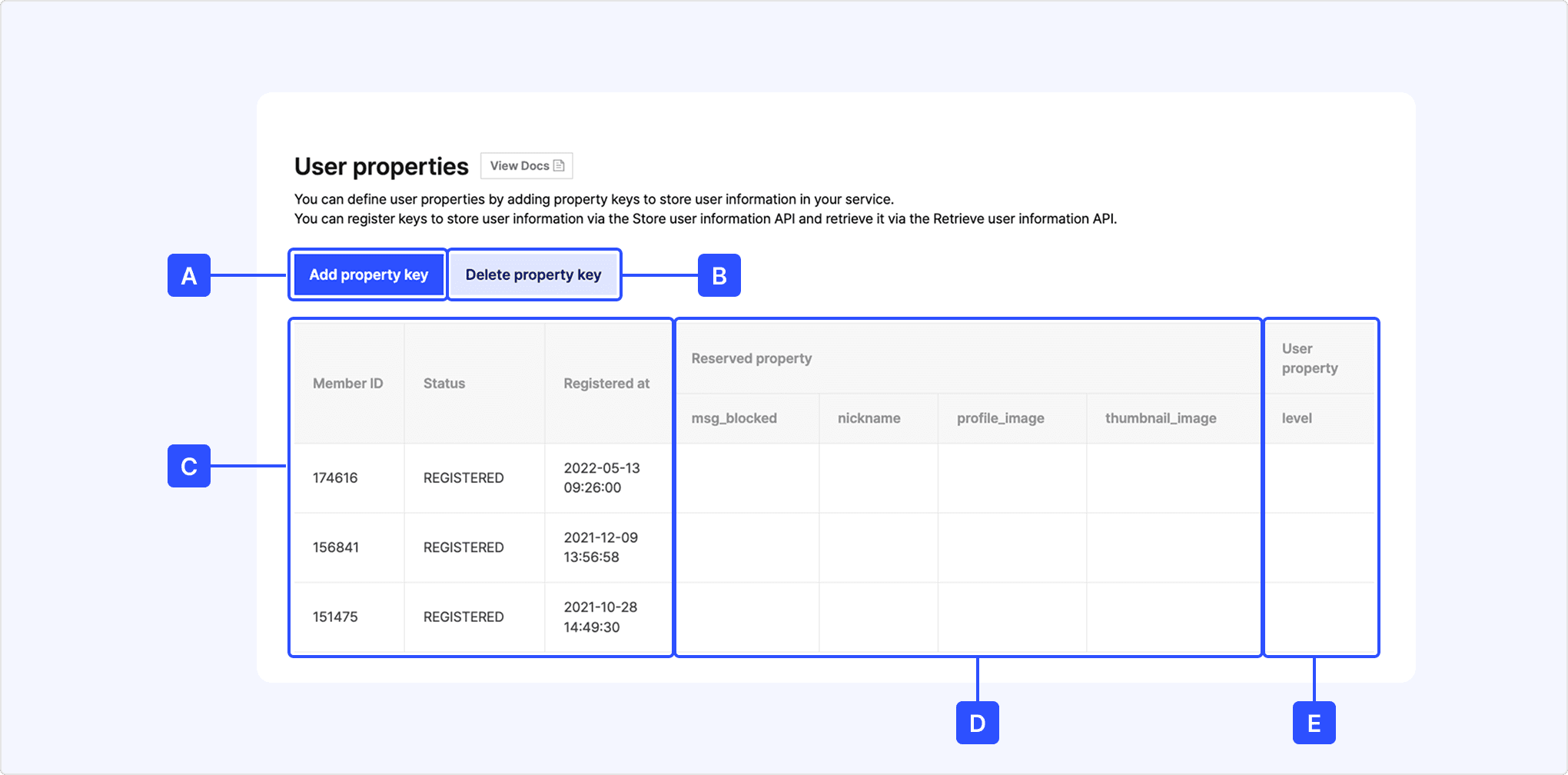
Task: Click the annotation label D
Action: point(977,723)
